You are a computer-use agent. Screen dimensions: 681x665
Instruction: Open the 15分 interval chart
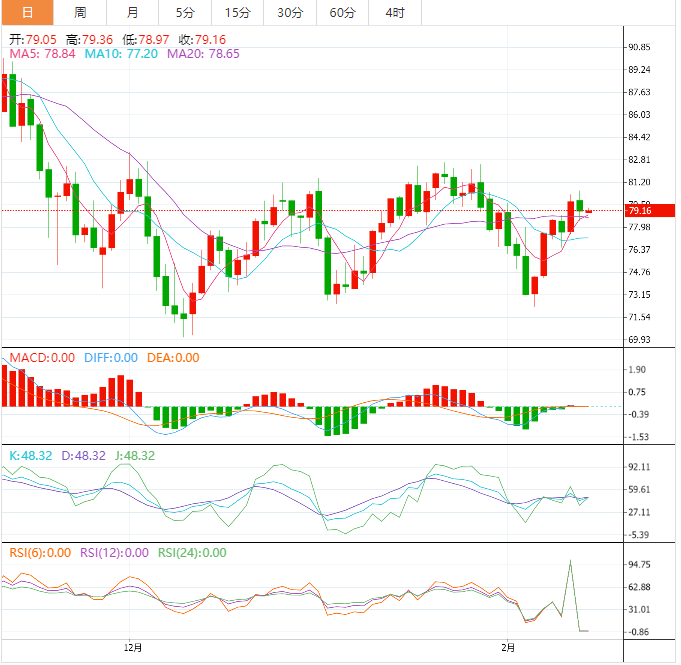tap(237, 13)
